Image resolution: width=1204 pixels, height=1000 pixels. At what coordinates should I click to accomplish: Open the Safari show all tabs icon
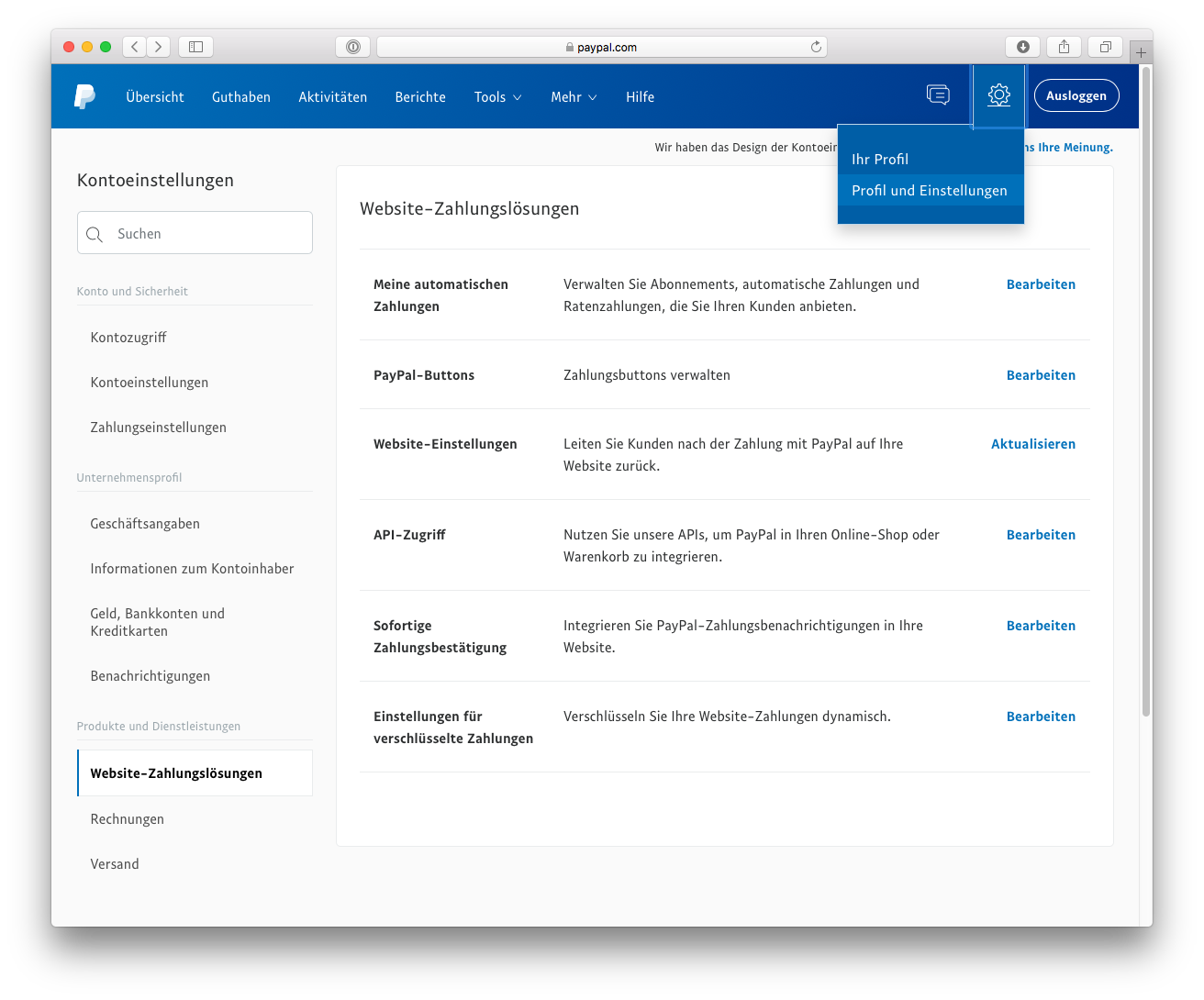pyautogui.click(x=1106, y=47)
